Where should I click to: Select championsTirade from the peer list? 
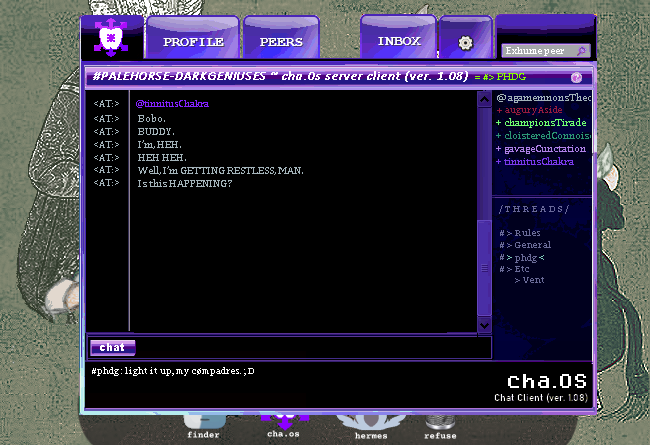(544, 123)
